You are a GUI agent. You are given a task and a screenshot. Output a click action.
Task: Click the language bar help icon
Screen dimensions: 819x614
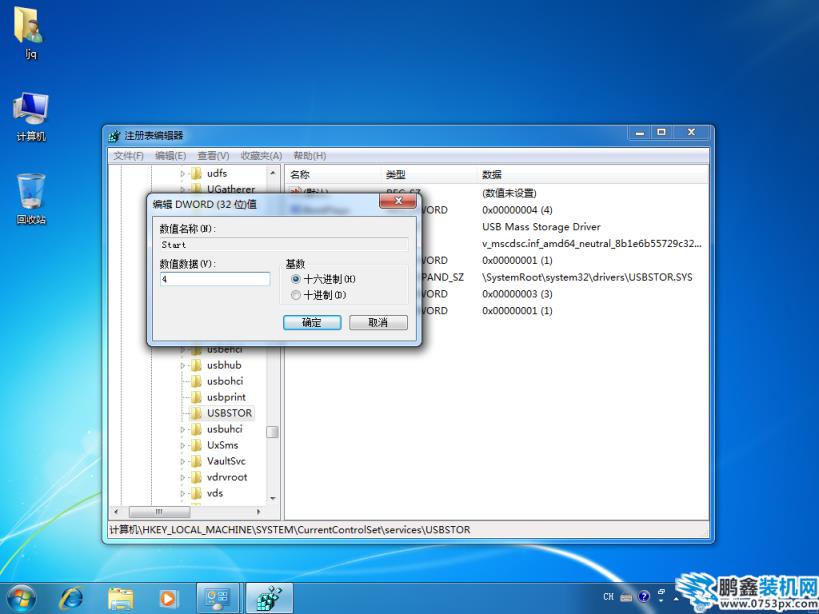644,596
